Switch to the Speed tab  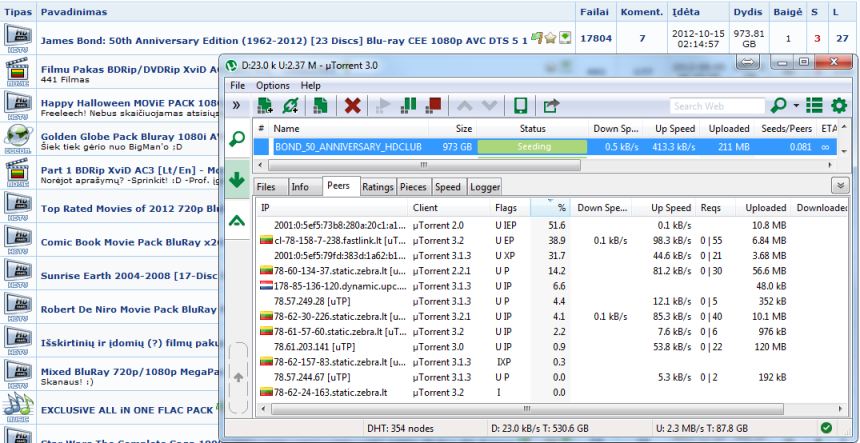(448, 186)
